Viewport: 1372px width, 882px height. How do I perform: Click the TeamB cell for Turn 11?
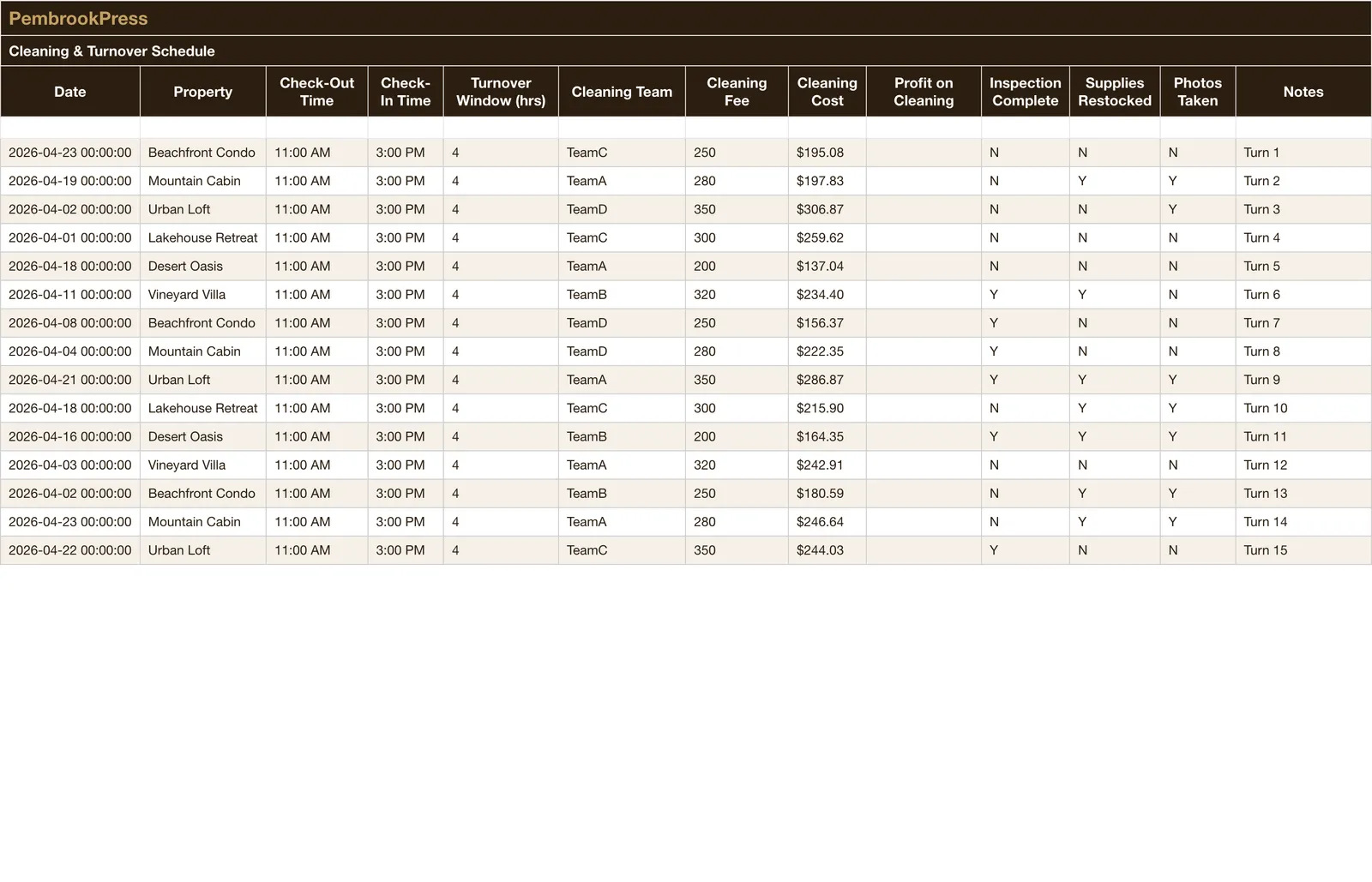(x=622, y=436)
